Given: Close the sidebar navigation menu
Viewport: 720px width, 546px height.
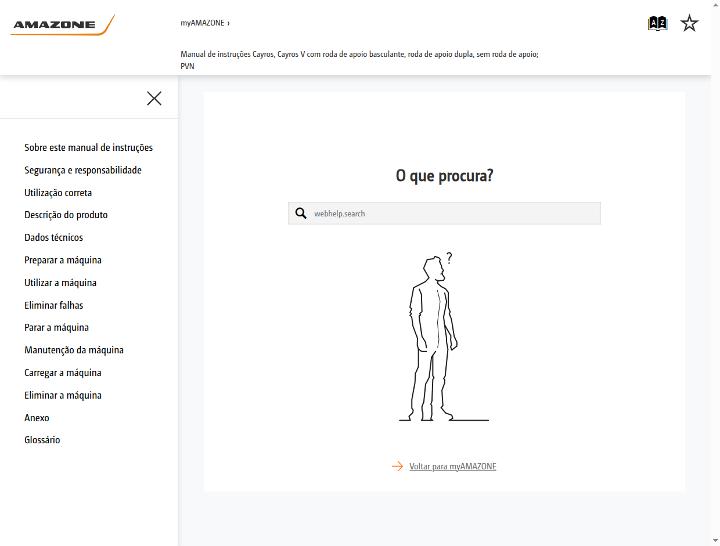Looking at the screenshot, I should tap(154, 98).
